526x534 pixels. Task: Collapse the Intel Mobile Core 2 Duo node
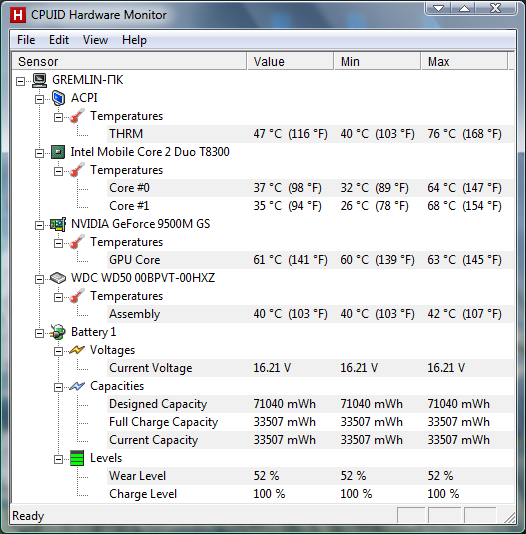(x=39, y=153)
